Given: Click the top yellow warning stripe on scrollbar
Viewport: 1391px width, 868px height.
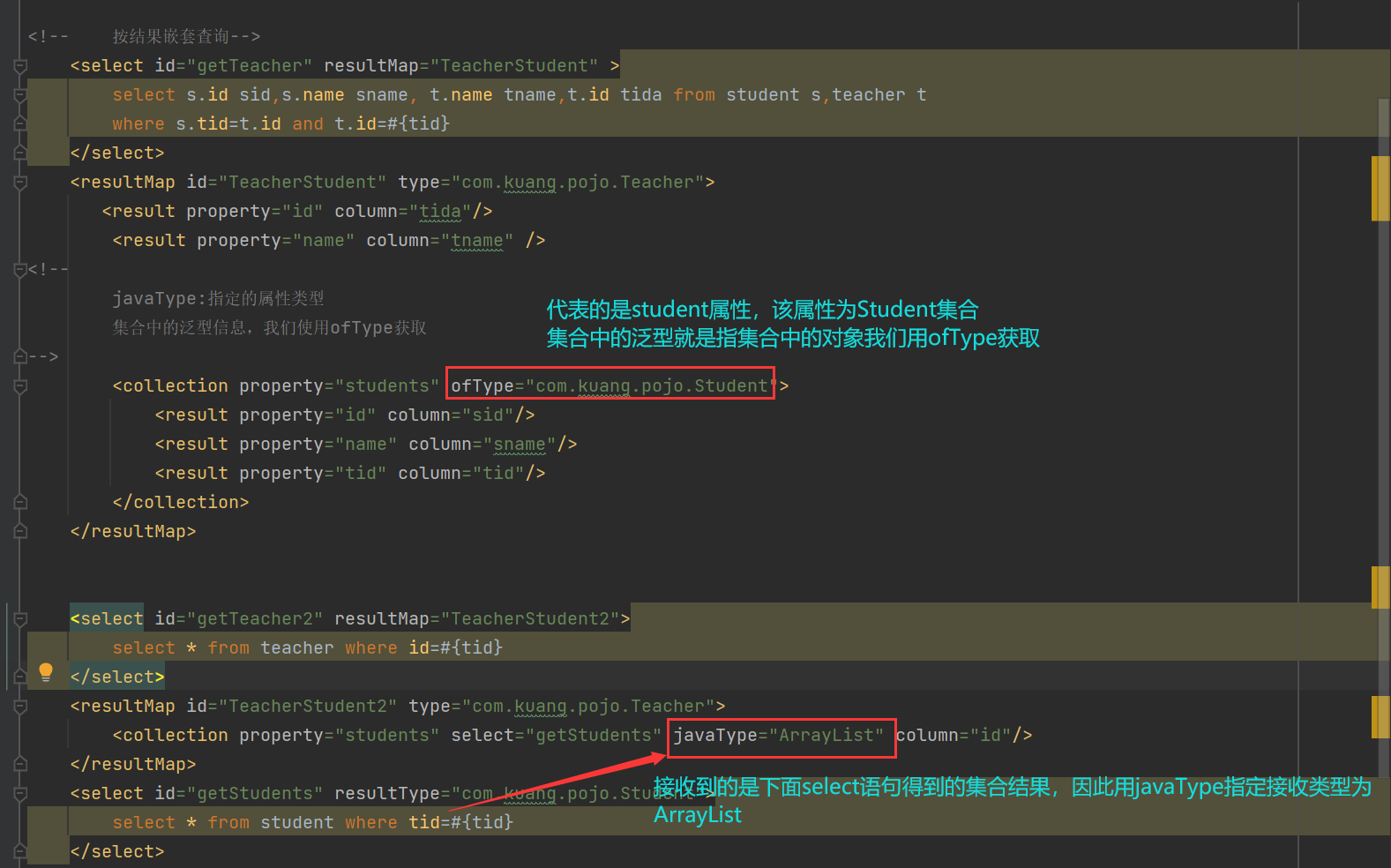Looking at the screenshot, I should point(1380,188).
